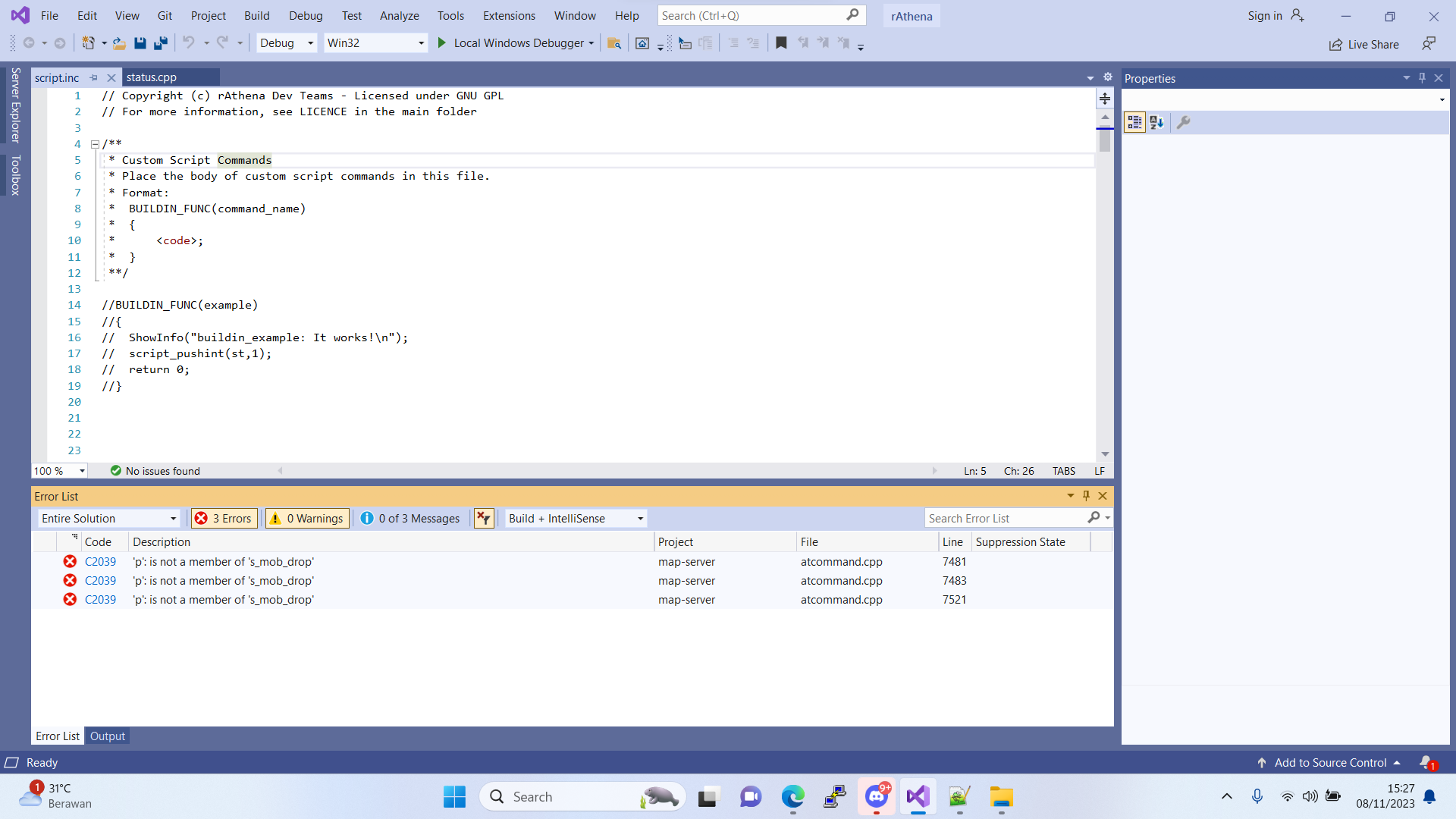Open the Server Explorer side tab
Screen dimensions: 1456x819
[x=15, y=105]
